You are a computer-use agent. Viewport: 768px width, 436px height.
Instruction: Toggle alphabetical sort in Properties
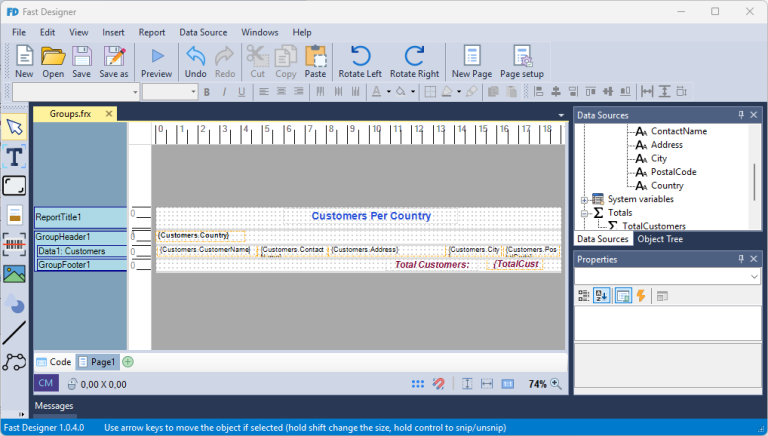coord(601,296)
